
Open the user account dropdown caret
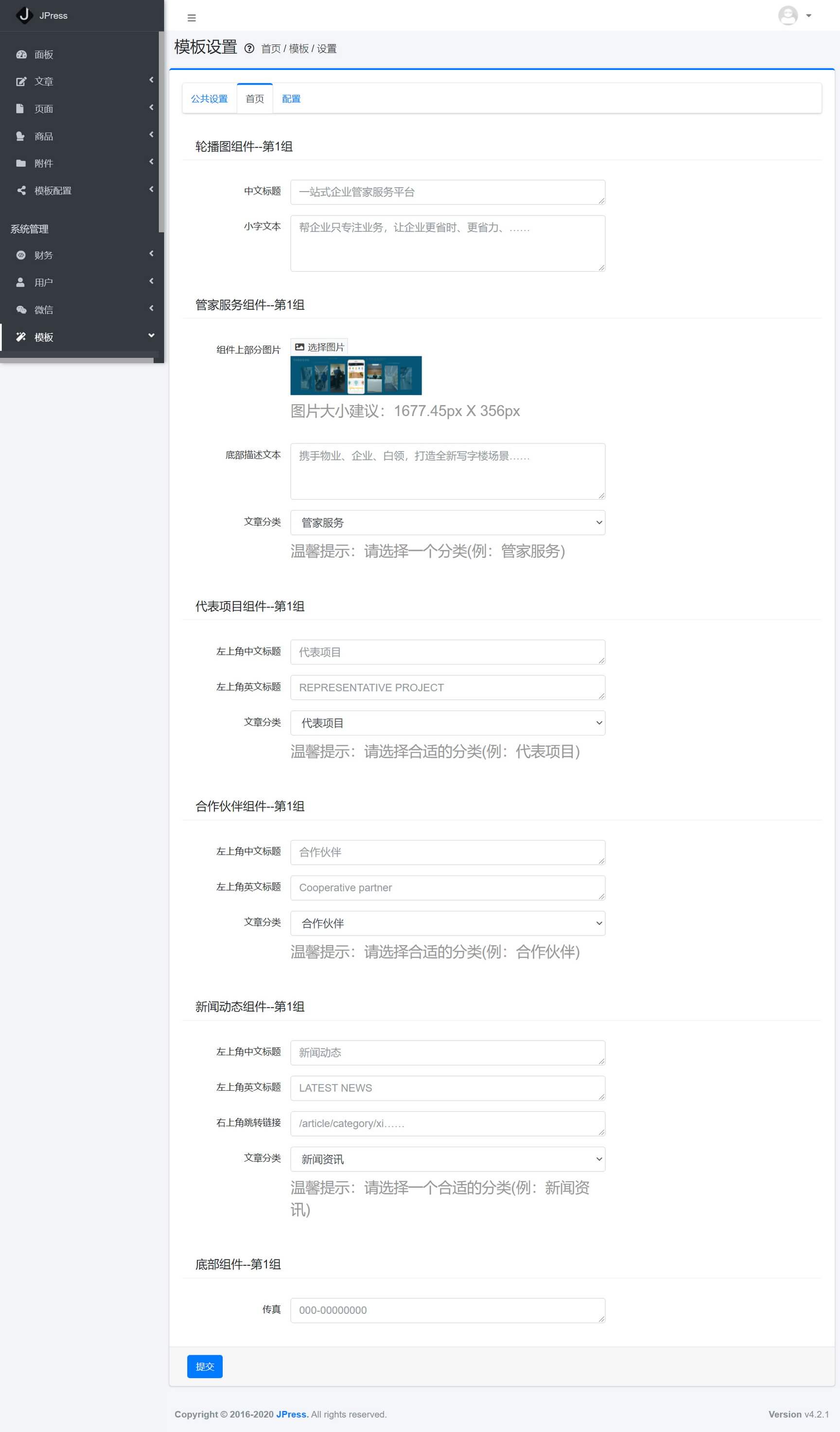click(x=809, y=16)
